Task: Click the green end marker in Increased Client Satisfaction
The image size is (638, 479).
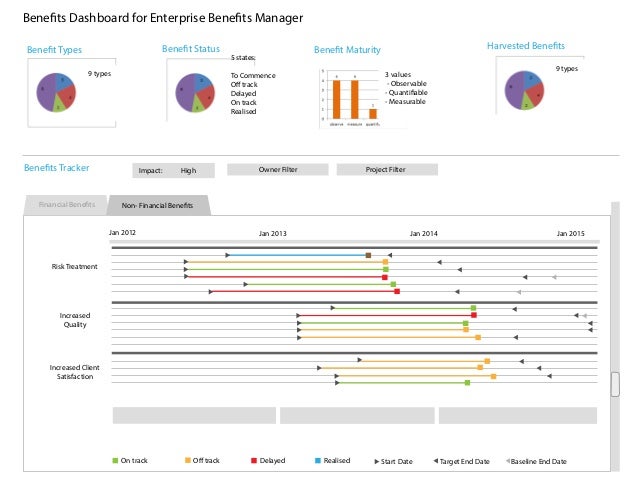Action: [467, 383]
